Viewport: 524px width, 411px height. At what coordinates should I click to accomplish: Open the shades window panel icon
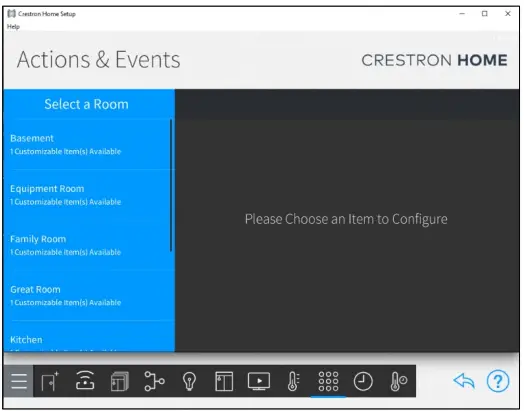(224, 381)
